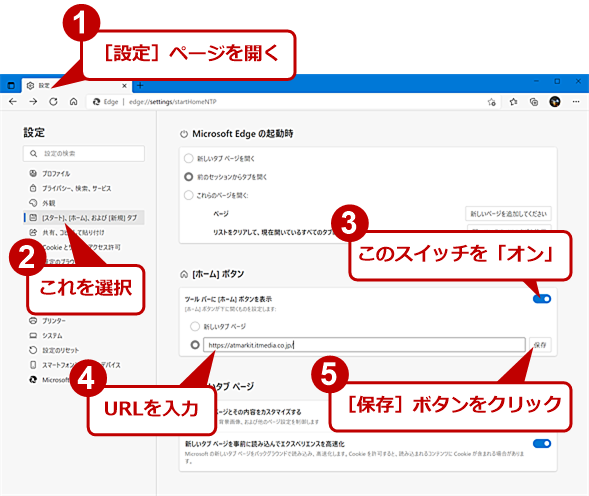Select これらのページを開く startup option
The width and height of the screenshot is (589, 496).
(189, 195)
